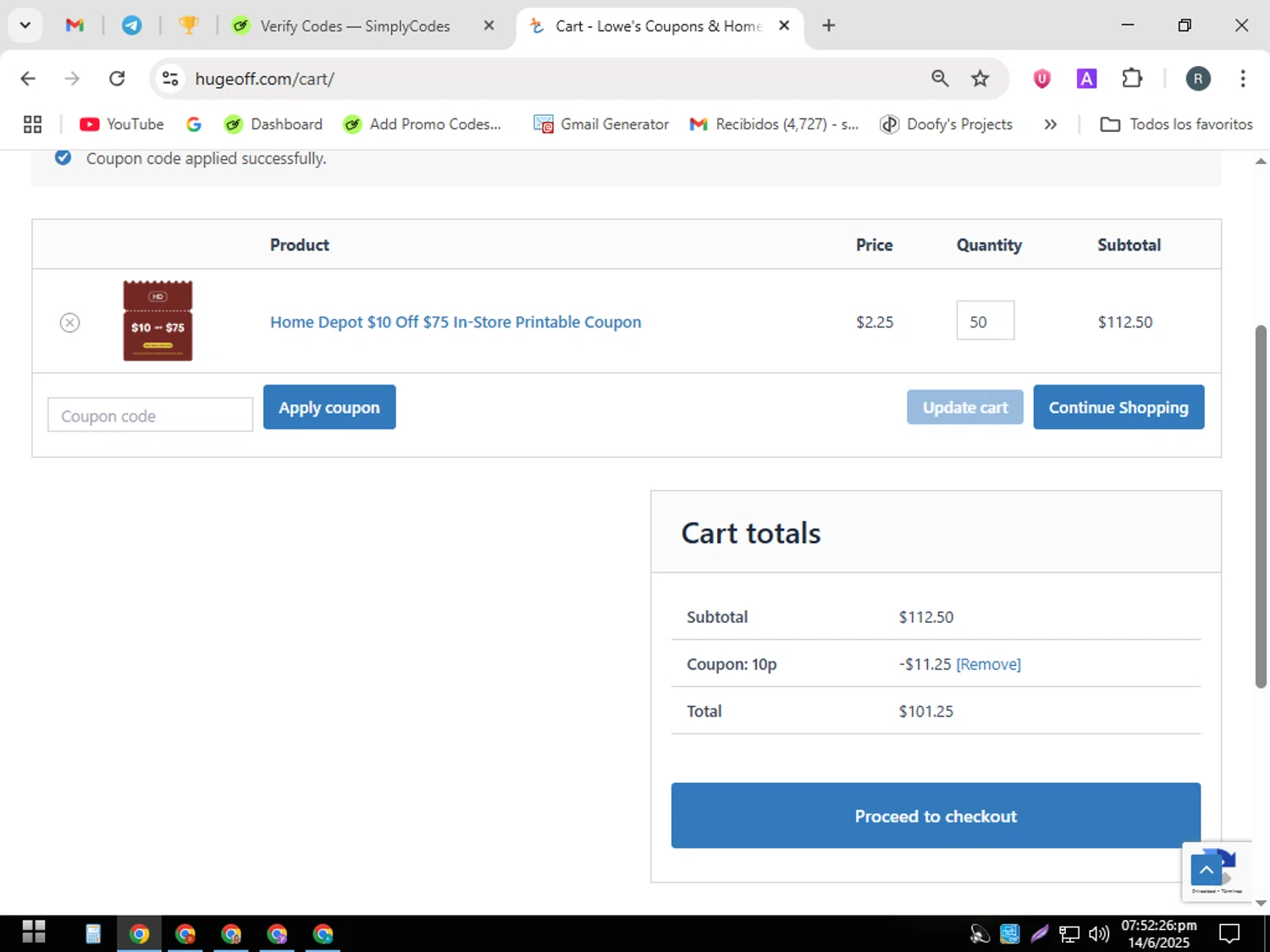Click the scrollbar up arrow

(x=1261, y=160)
